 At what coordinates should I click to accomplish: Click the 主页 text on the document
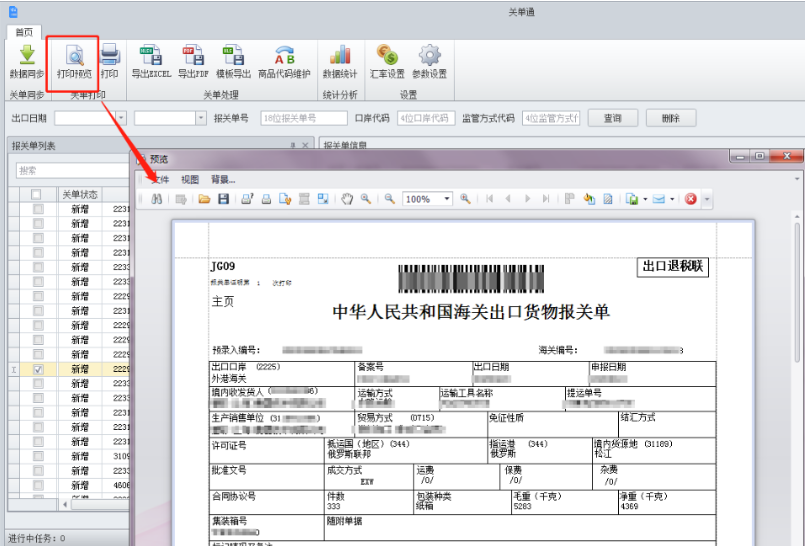click(x=223, y=301)
